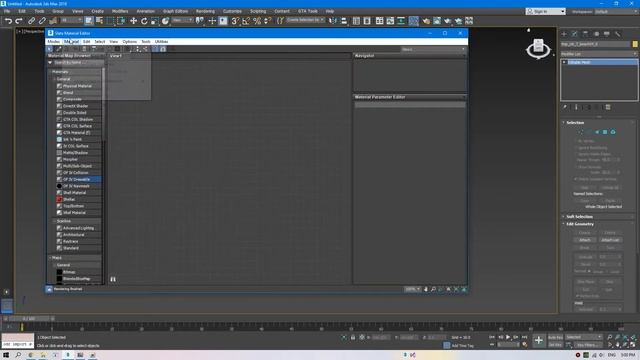Image resolution: width=640 pixels, height=360 pixels.
Task: Click the time slider handle
Action: point(29,318)
